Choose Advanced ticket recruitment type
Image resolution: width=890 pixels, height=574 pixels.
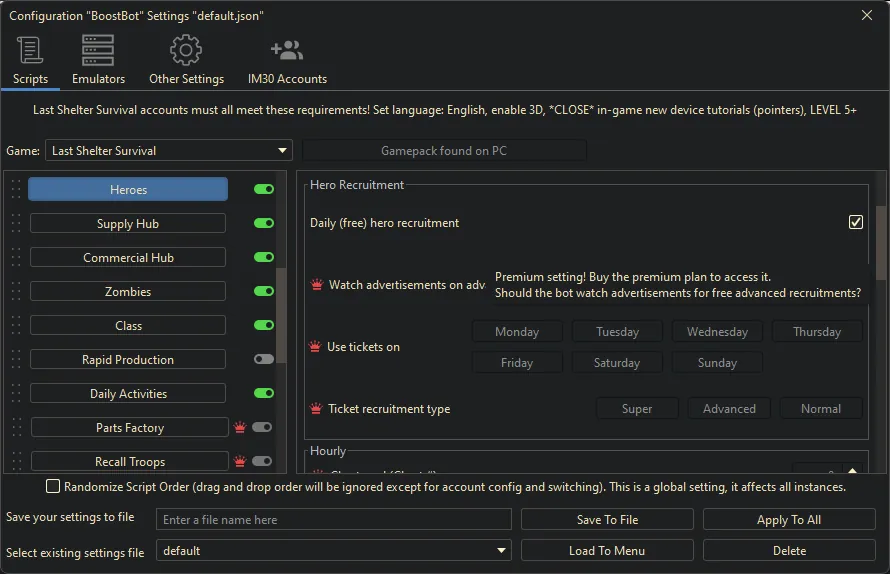point(729,408)
